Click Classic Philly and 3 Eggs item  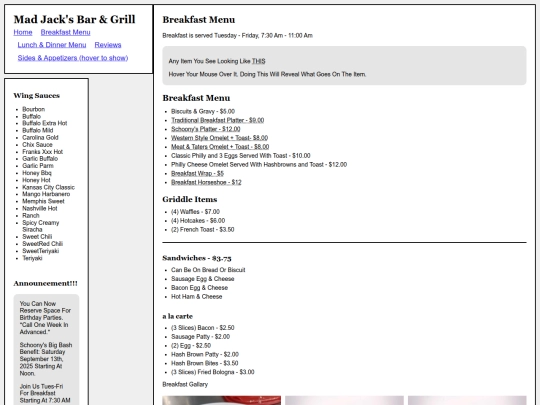(241, 156)
